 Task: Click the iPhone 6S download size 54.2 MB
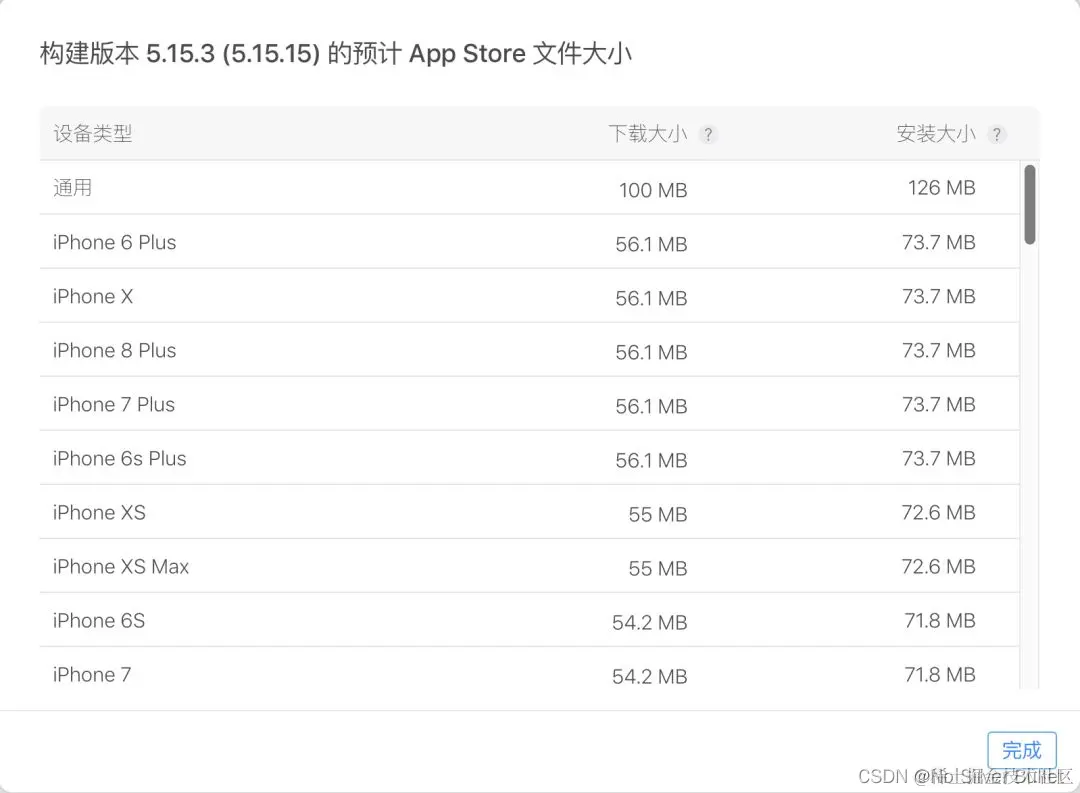pyautogui.click(x=650, y=623)
